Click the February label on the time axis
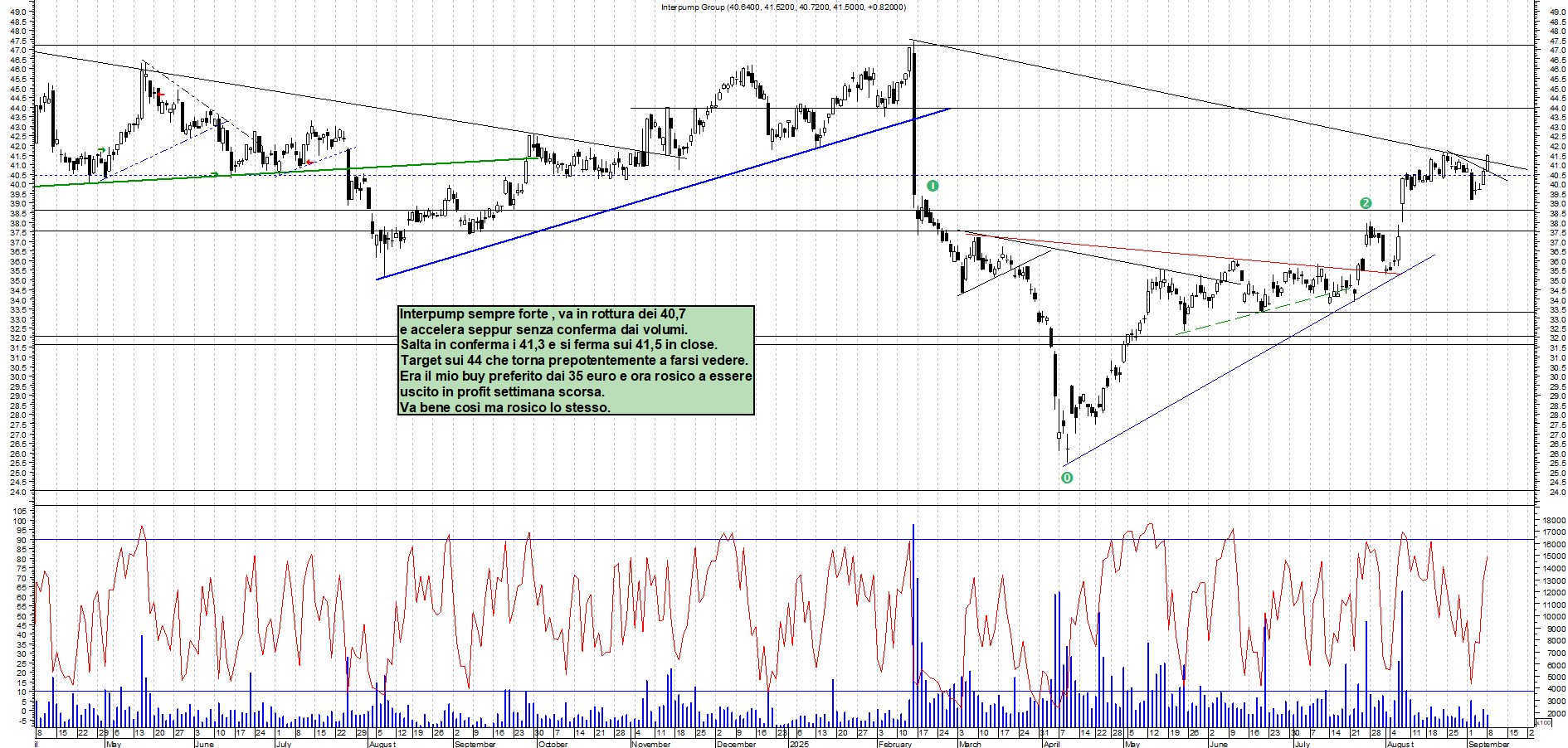The image size is (1568, 748). (x=895, y=744)
